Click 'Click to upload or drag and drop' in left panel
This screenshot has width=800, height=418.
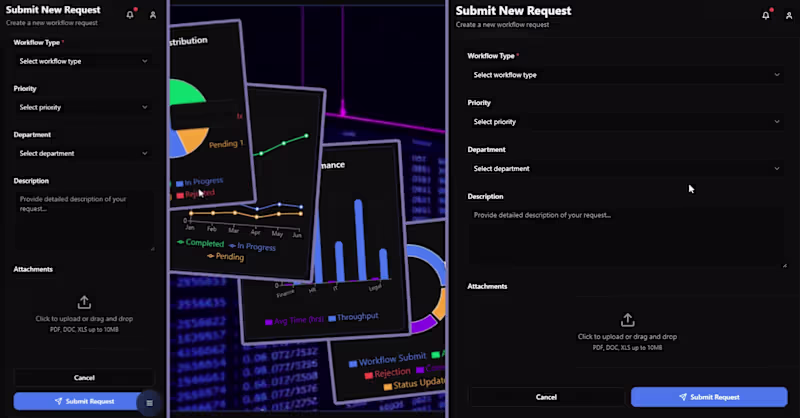point(84,318)
